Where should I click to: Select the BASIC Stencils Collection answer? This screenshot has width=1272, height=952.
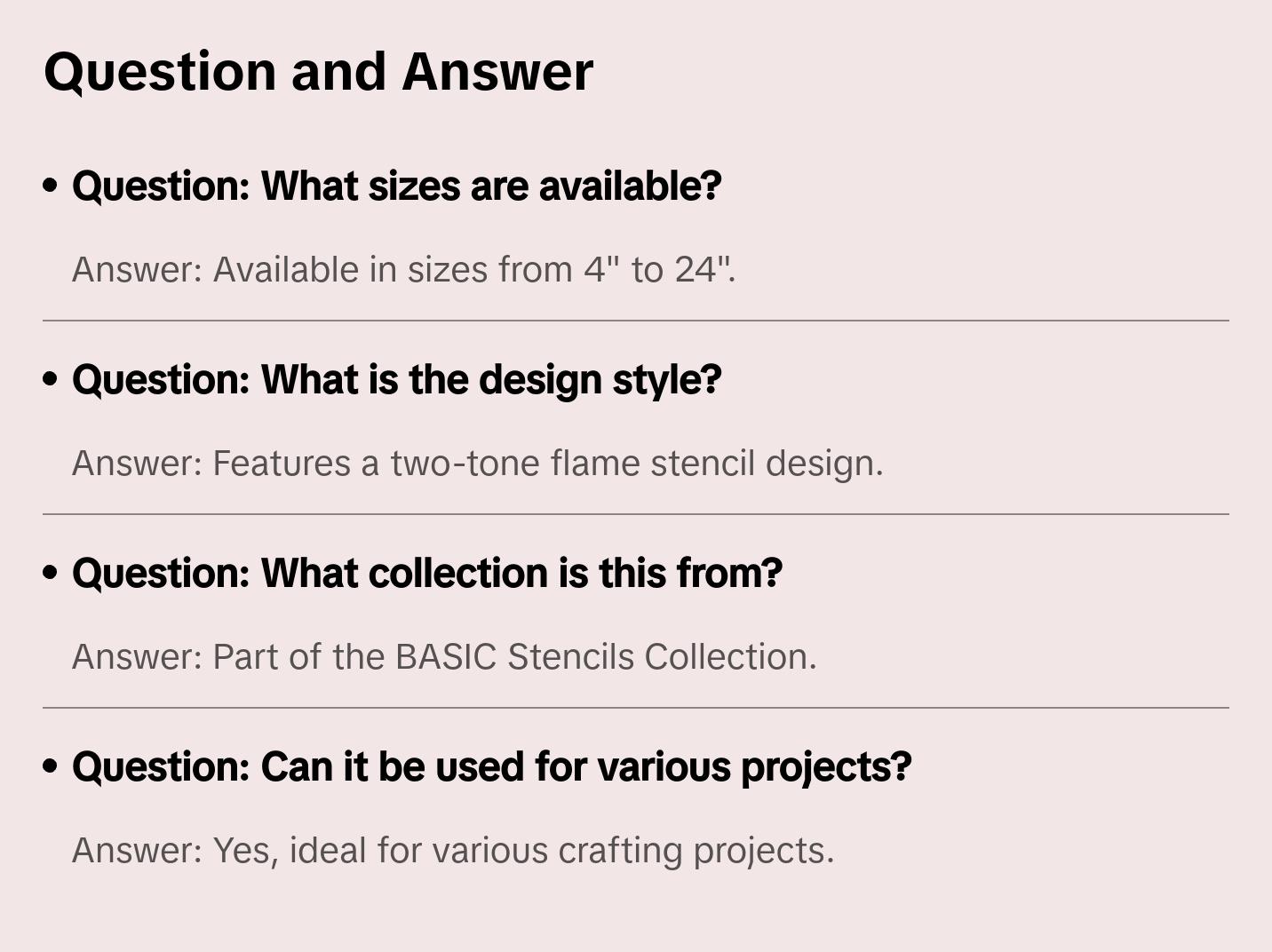[x=444, y=657]
